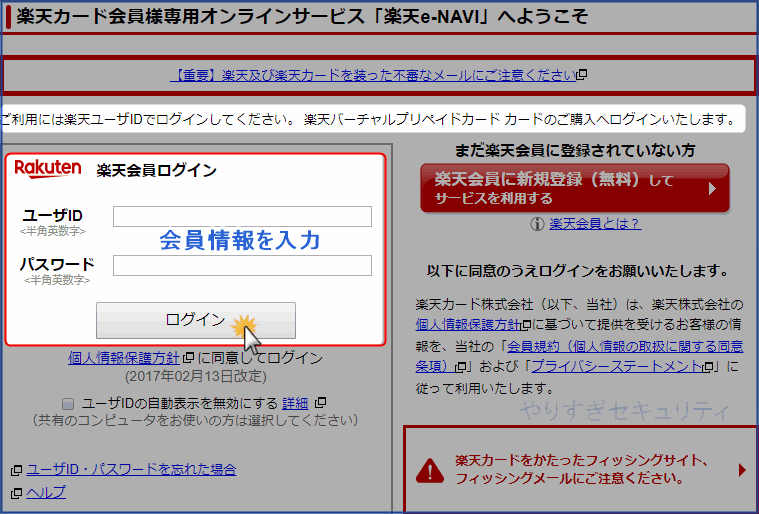Open 個人情報保護方針 link in the agreement text
The height and width of the screenshot is (514, 759).
(468, 324)
